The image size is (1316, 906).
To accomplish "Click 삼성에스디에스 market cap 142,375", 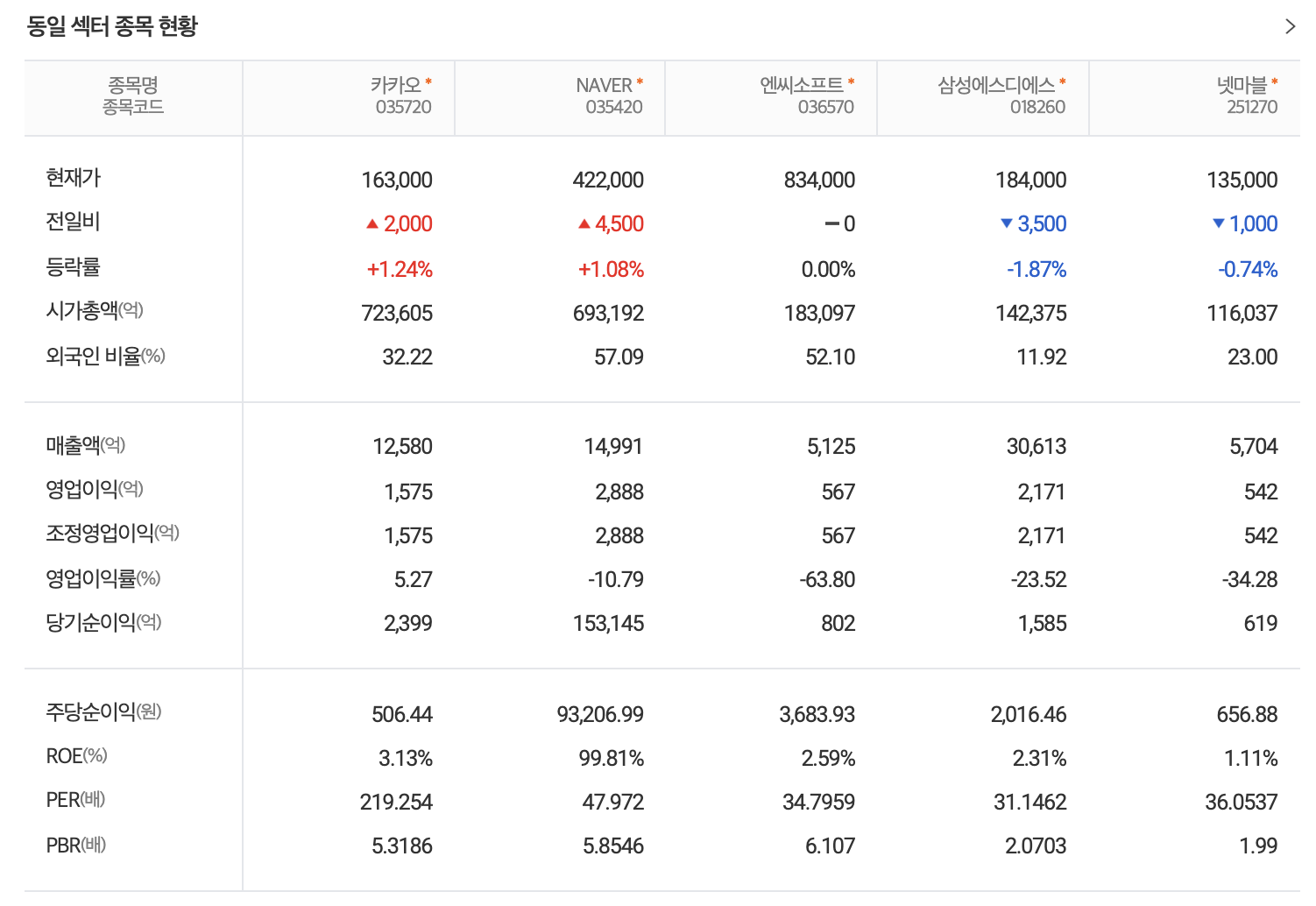I will [x=1031, y=313].
